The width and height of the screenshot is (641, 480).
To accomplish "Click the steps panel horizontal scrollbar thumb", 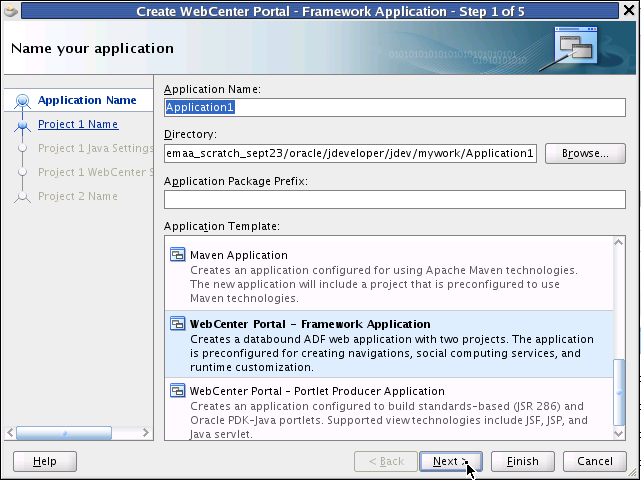I will (x=64, y=433).
